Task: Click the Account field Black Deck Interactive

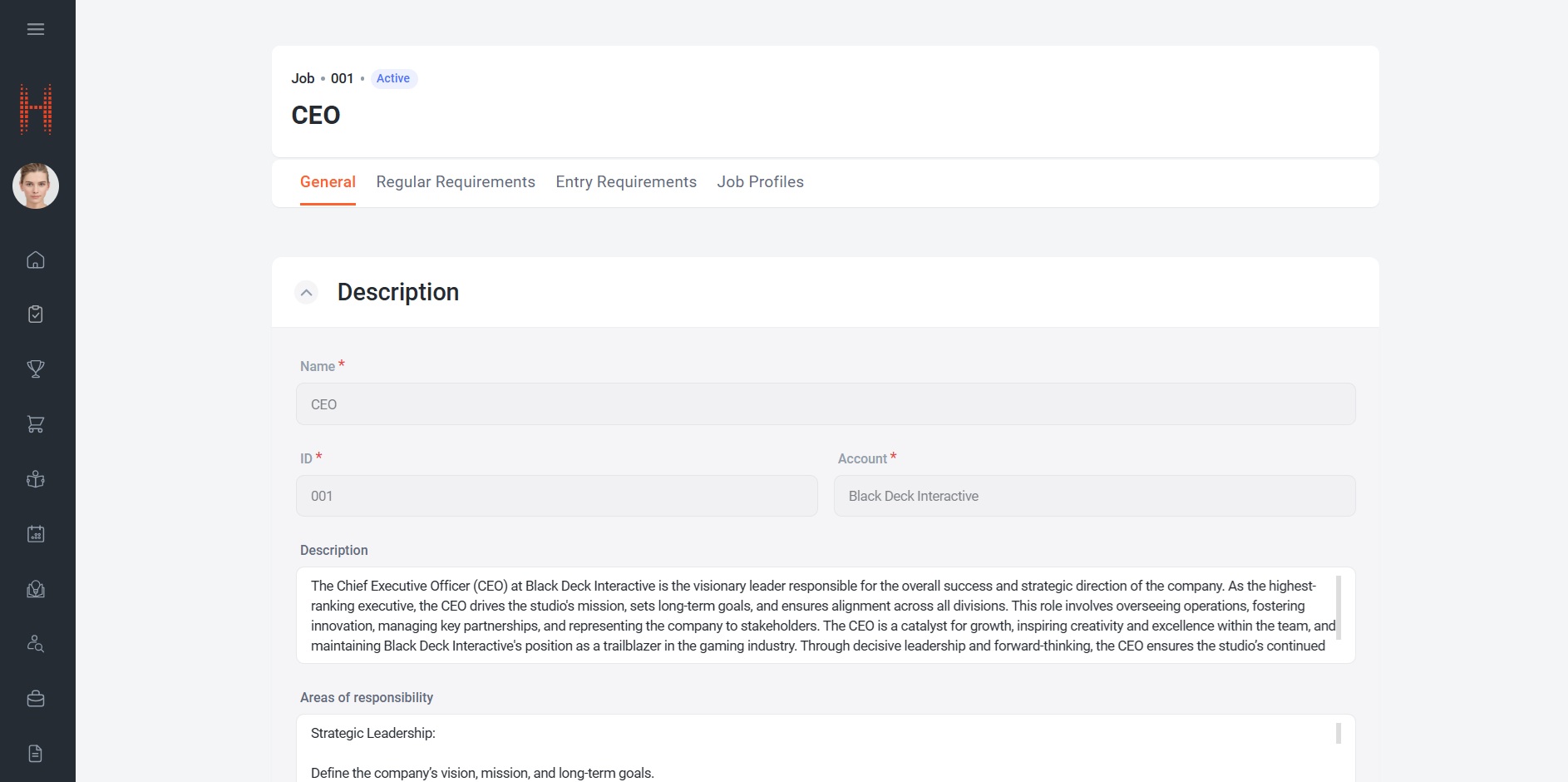Action: point(1094,496)
